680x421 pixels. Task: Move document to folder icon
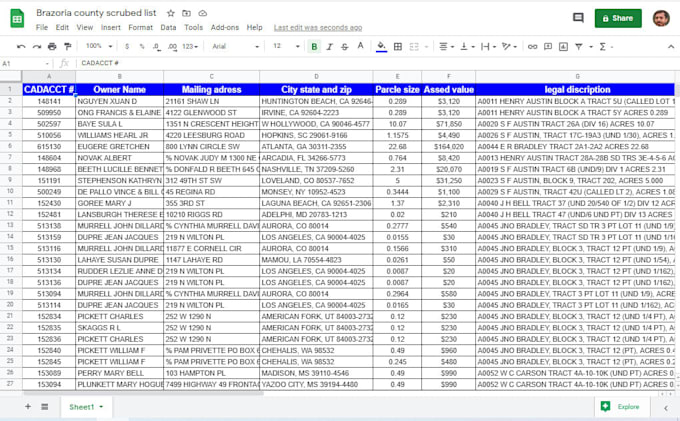point(186,13)
